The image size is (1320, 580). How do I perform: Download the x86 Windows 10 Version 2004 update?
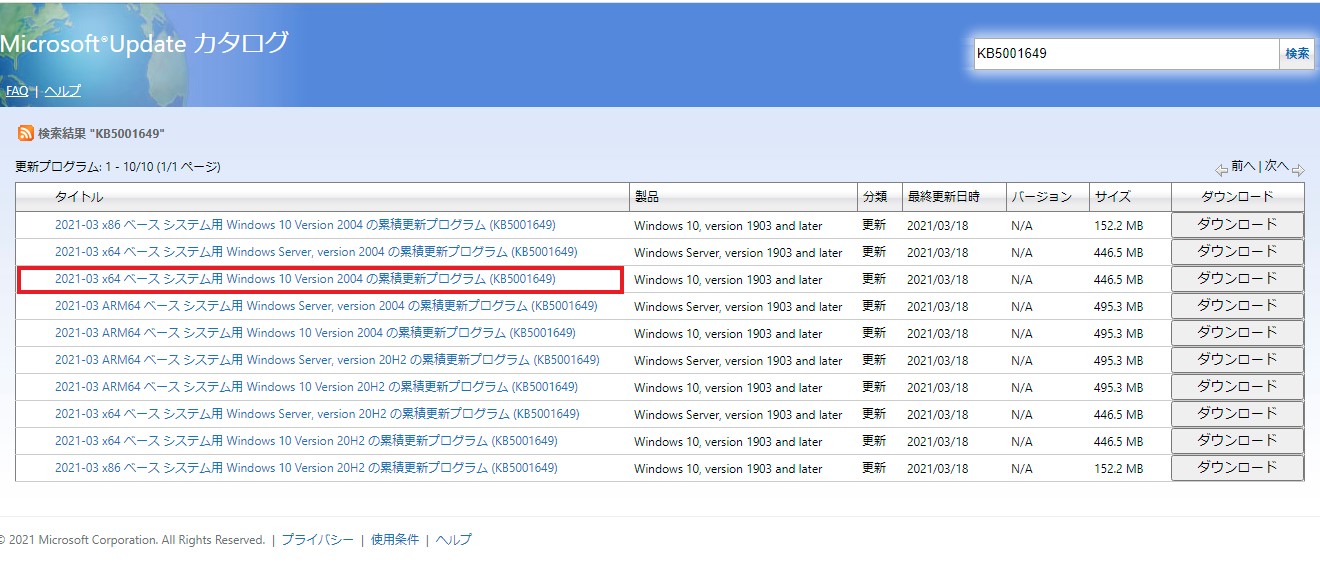coord(1237,225)
